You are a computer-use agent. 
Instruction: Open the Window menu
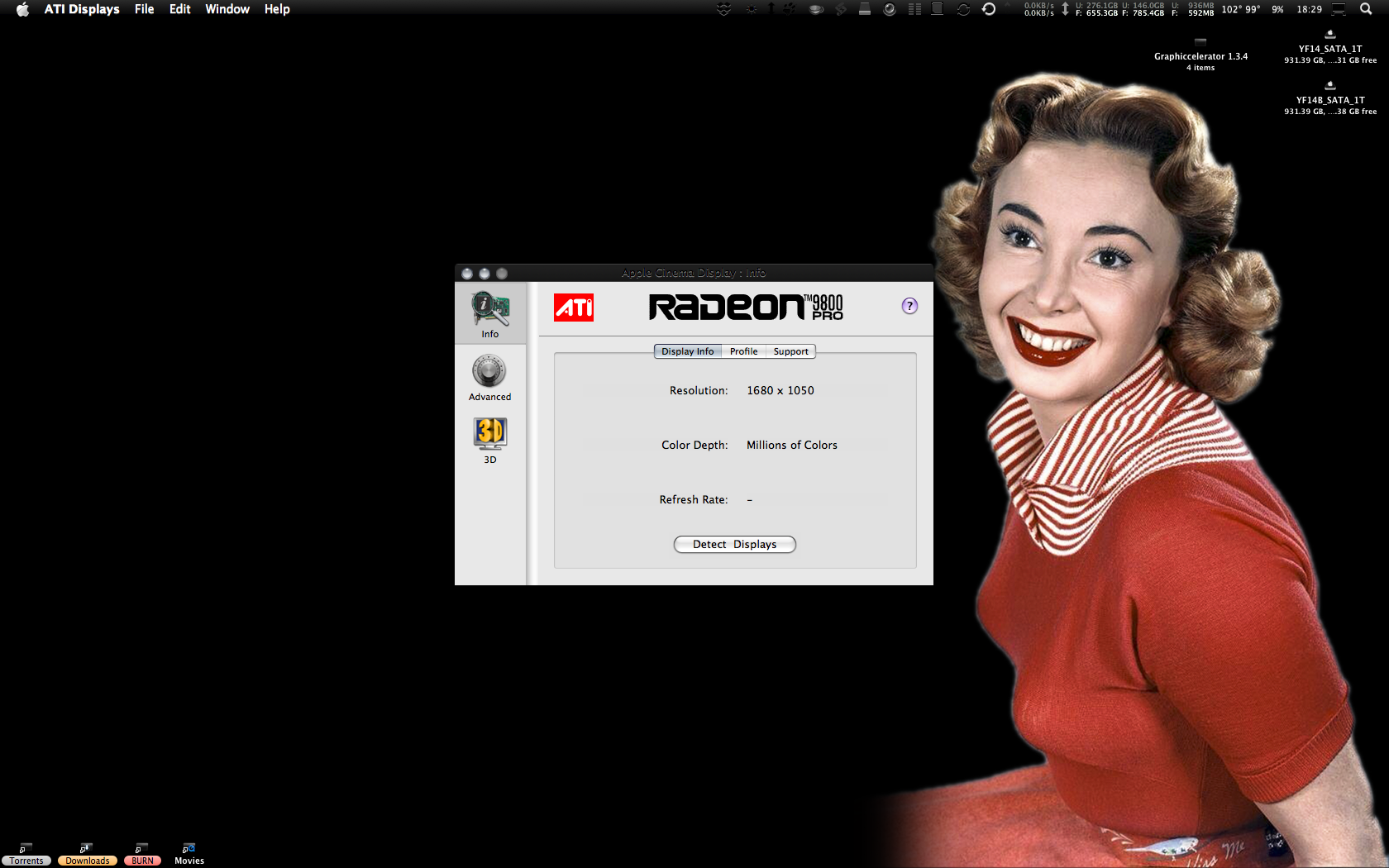click(x=227, y=9)
